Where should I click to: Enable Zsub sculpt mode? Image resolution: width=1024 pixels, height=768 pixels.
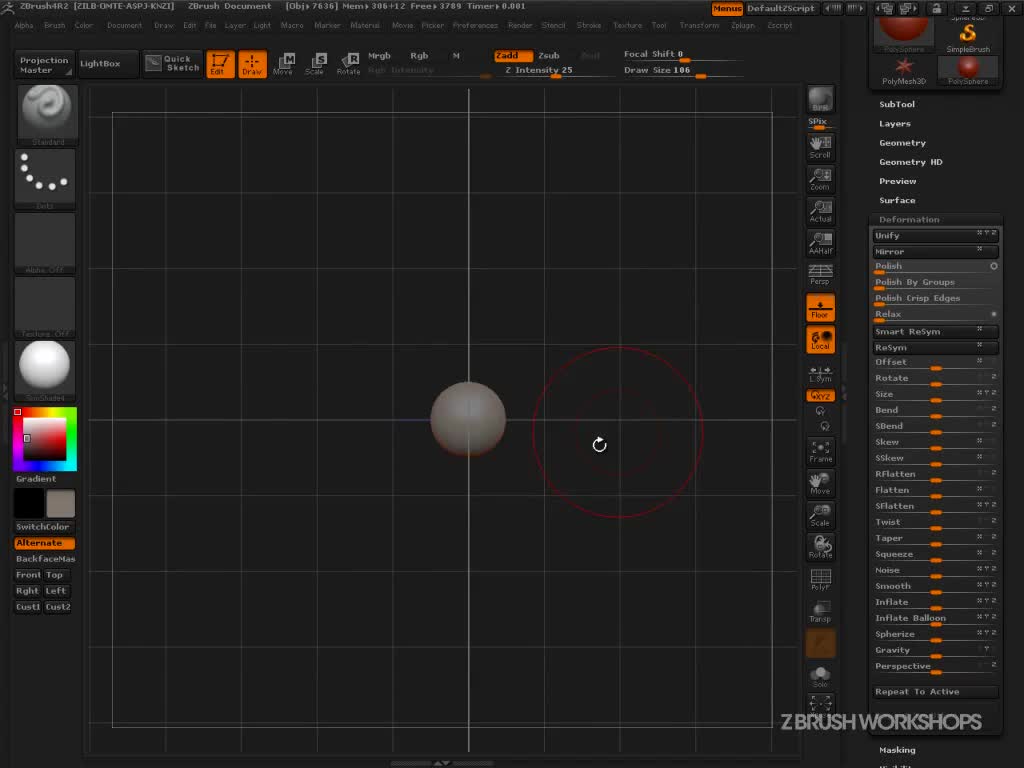coord(549,56)
